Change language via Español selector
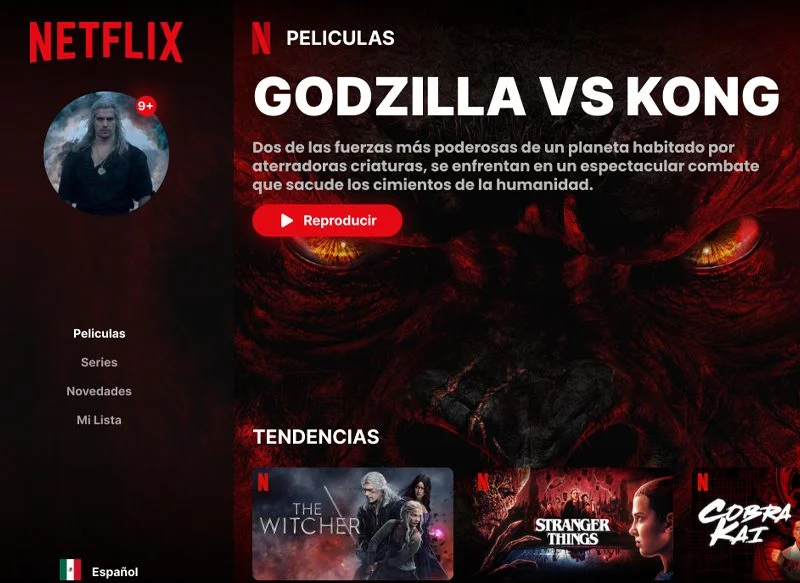 coord(115,572)
